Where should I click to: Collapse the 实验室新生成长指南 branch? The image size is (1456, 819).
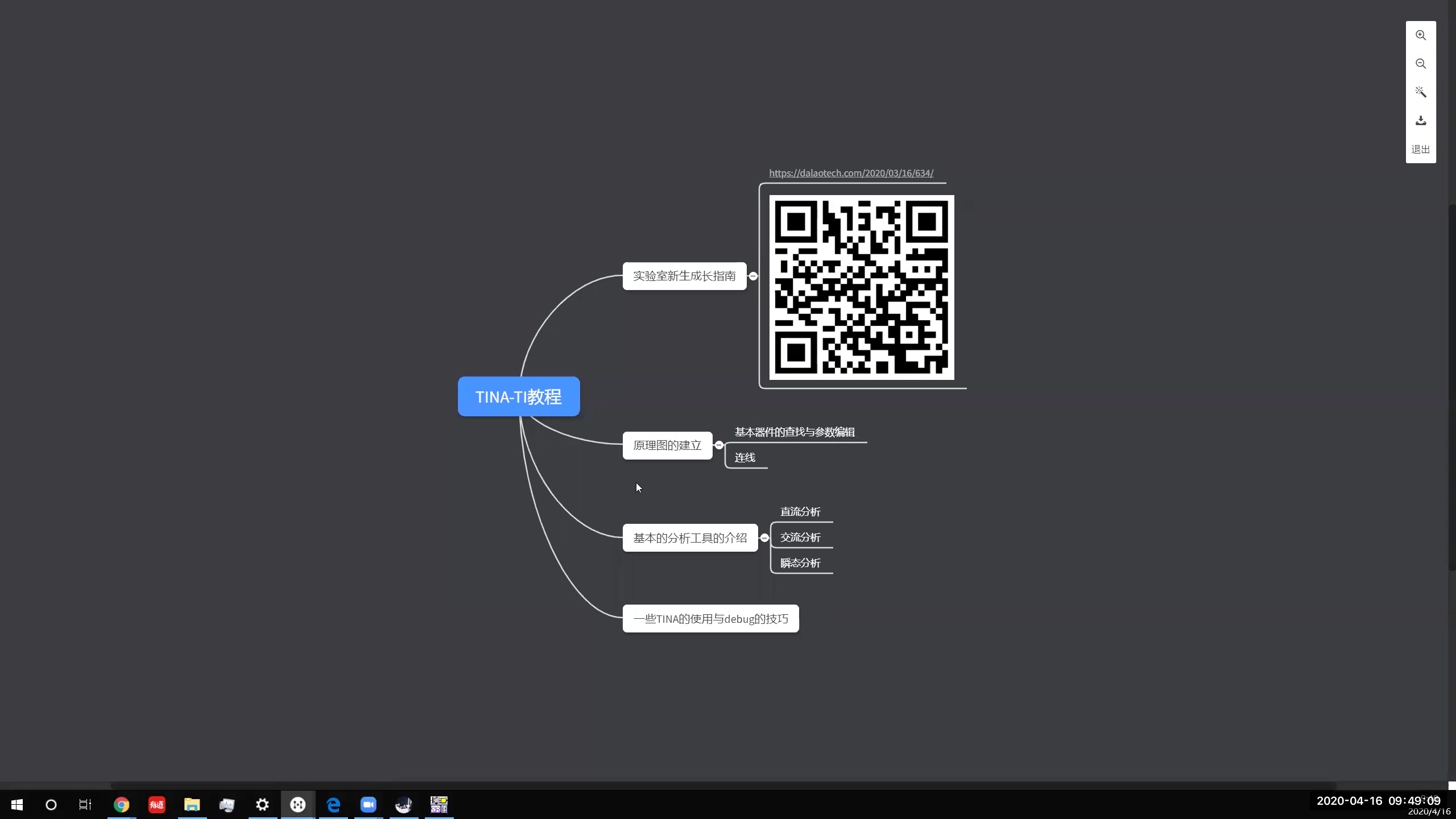753,276
